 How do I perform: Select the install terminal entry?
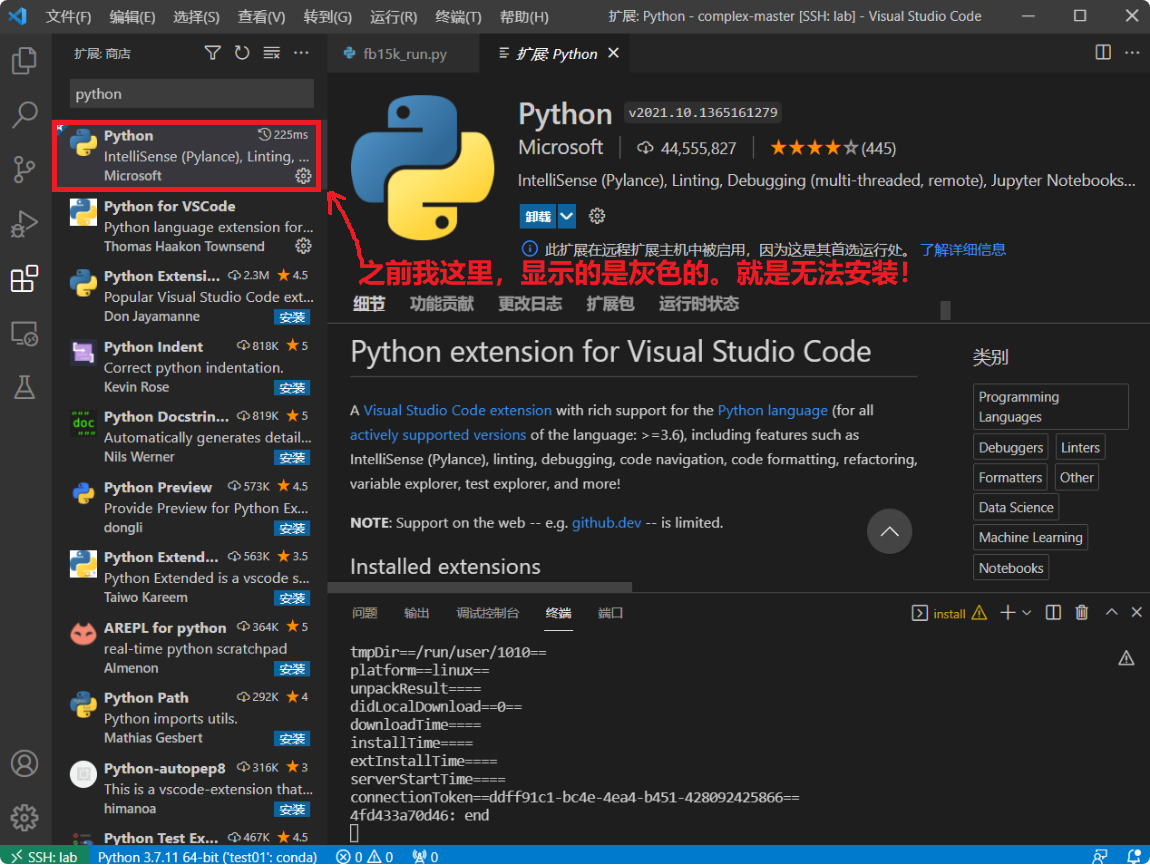pos(950,613)
